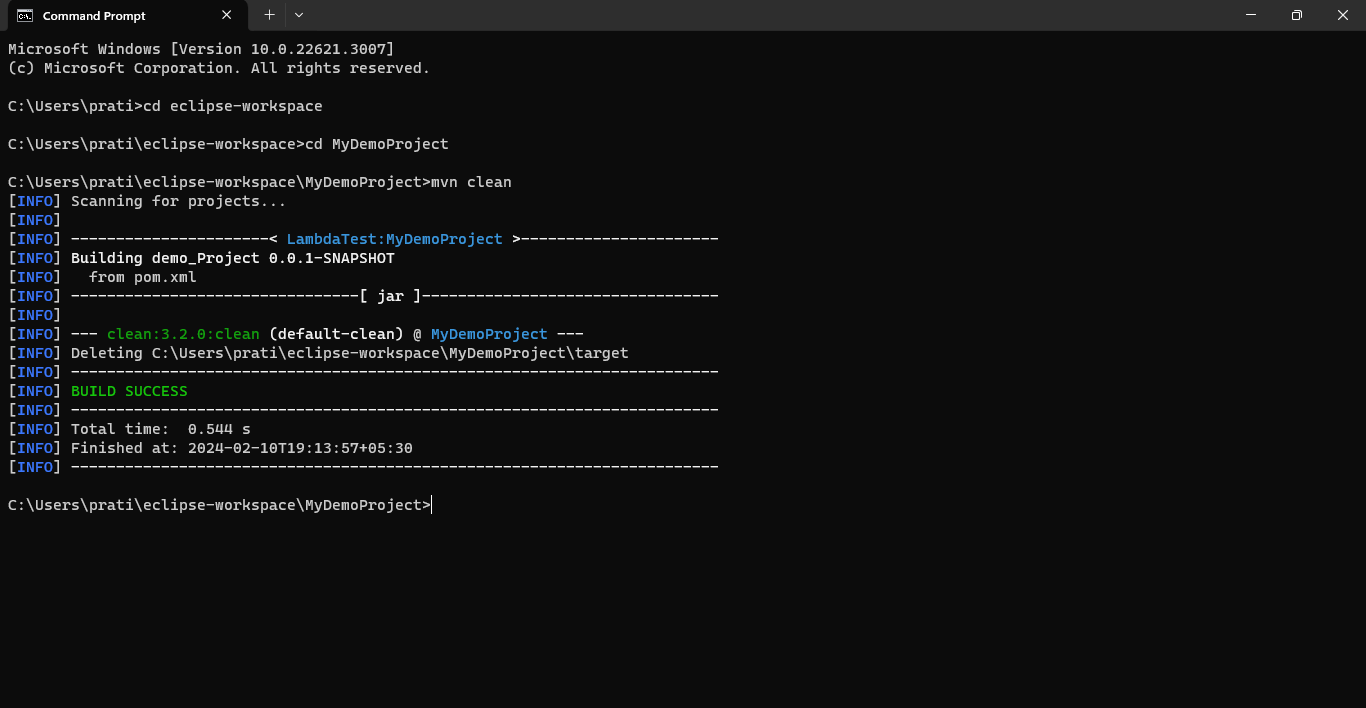
Task: Click the LambdaTest:MyDemoProject heading text
Action: [x=394, y=239]
